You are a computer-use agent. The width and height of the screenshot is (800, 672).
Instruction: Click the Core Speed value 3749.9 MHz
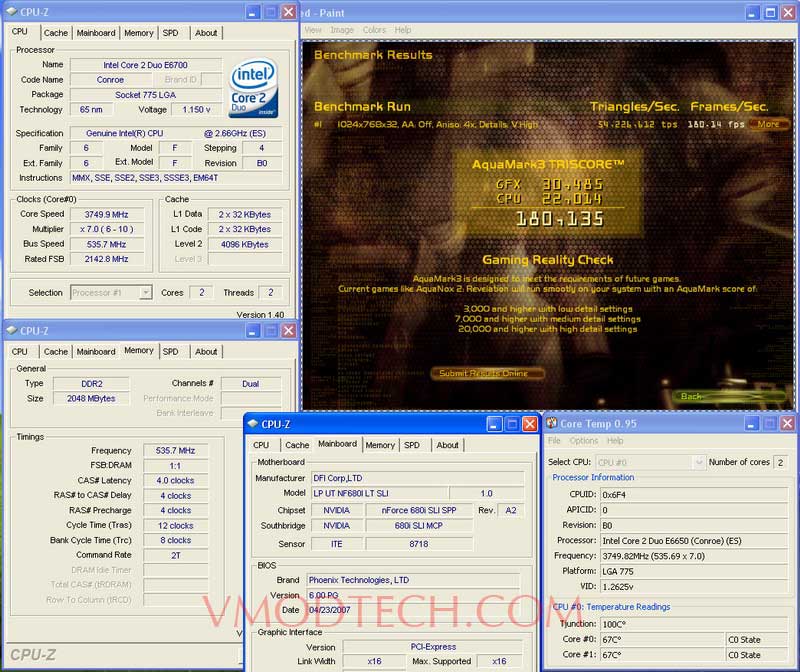click(107, 214)
